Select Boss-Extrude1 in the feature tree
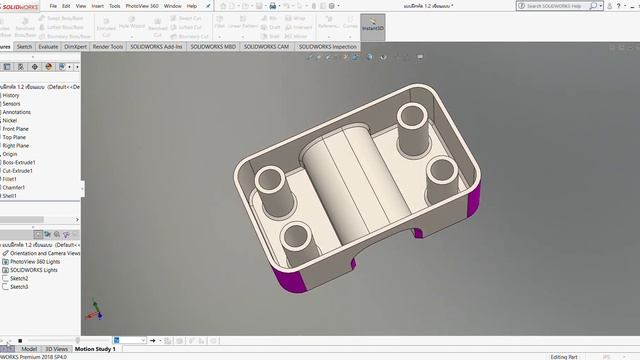This screenshot has width=640, height=360. [x=19, y=162]
